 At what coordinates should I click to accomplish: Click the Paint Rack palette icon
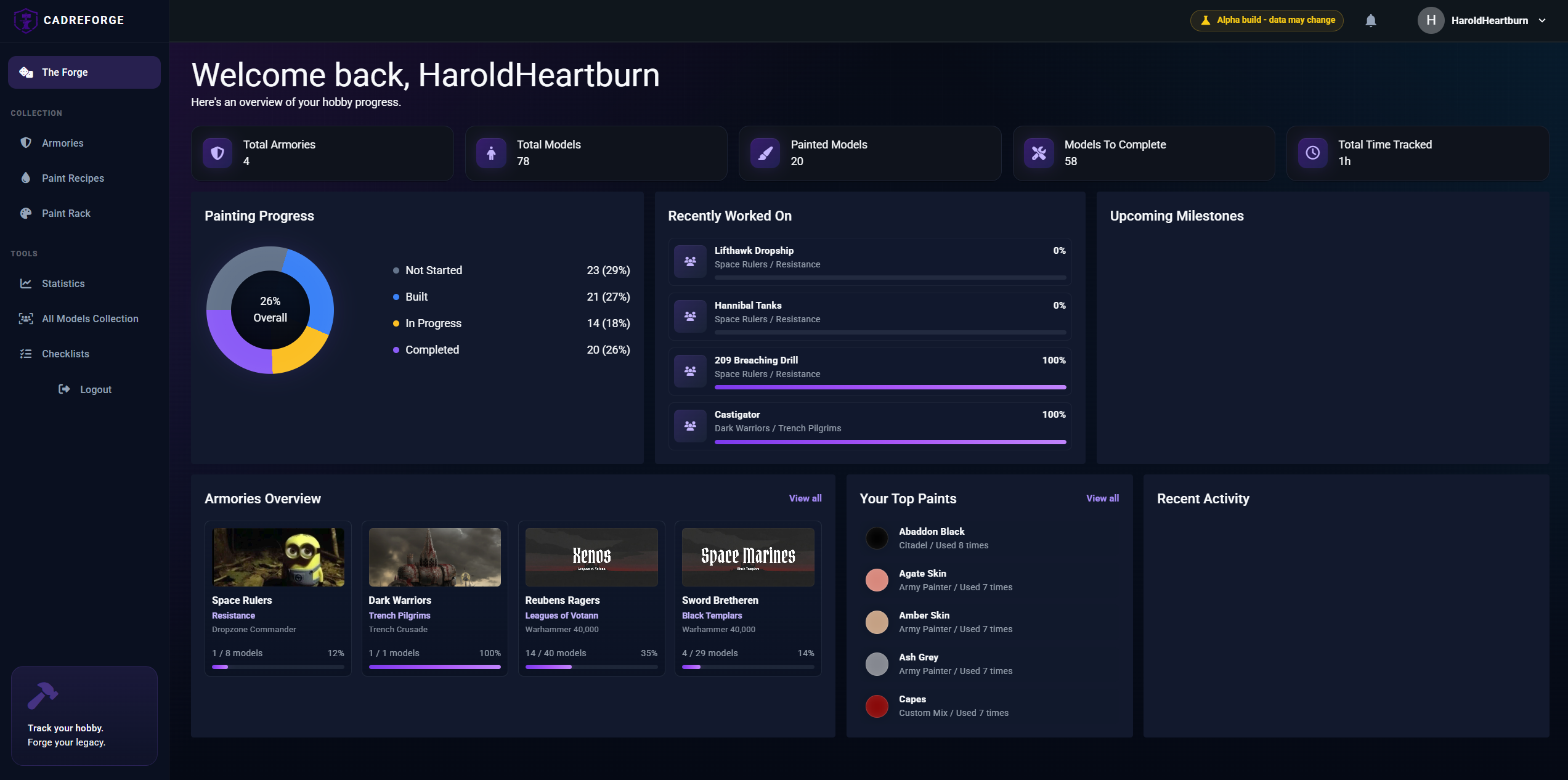(26, 213)
